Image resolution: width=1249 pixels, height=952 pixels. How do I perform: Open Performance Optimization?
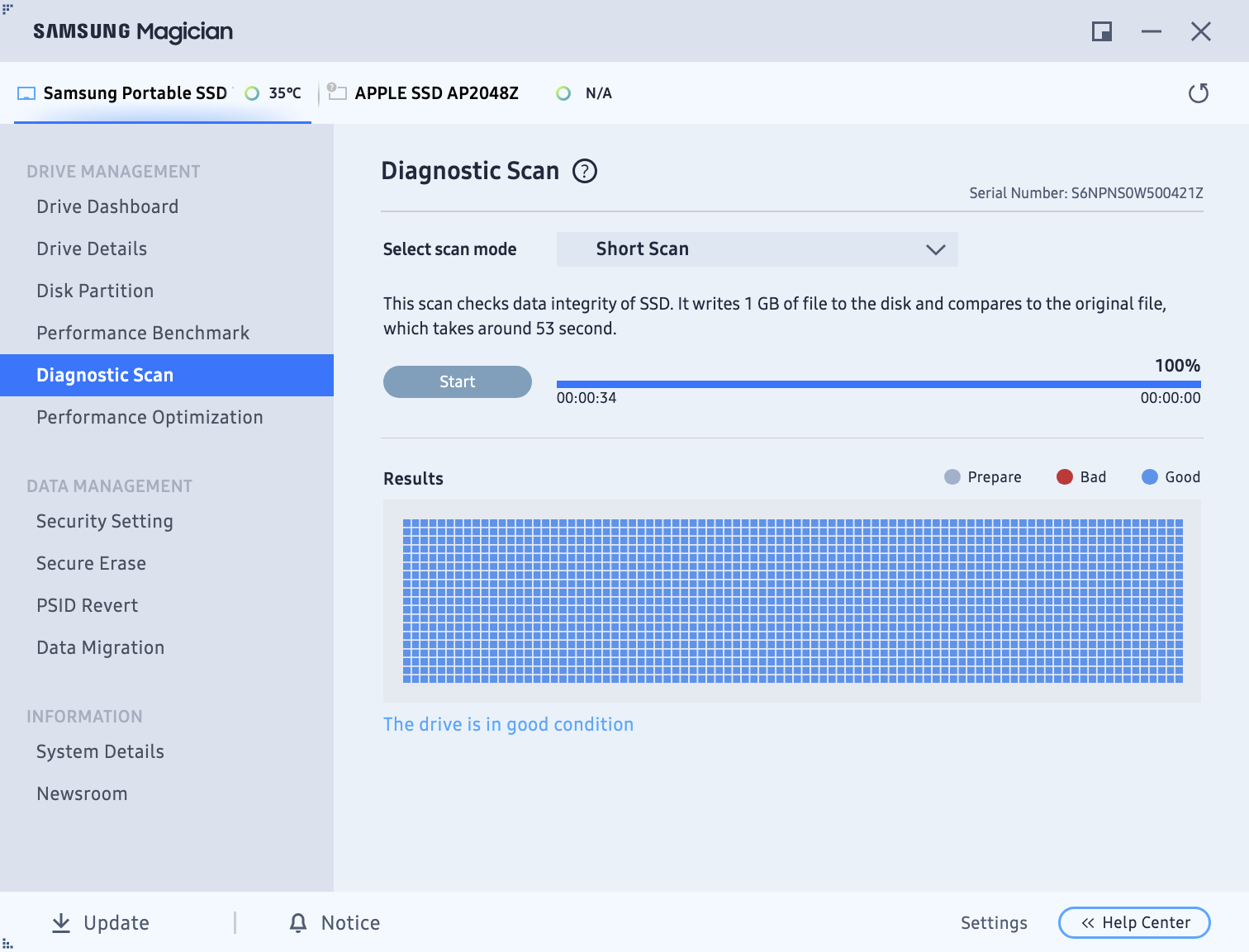167,417
